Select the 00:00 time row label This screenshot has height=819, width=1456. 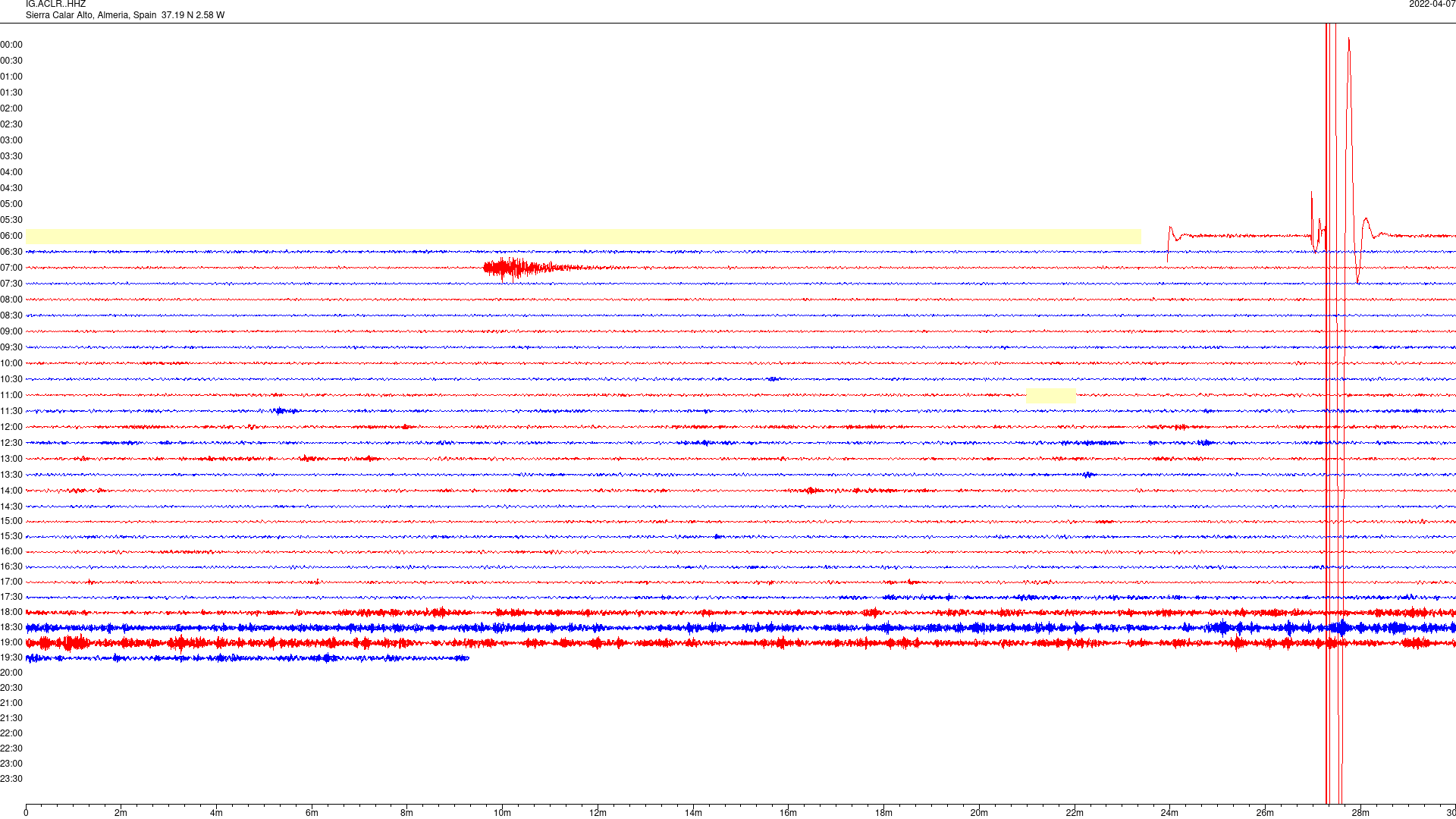click(x=11, y=45)
